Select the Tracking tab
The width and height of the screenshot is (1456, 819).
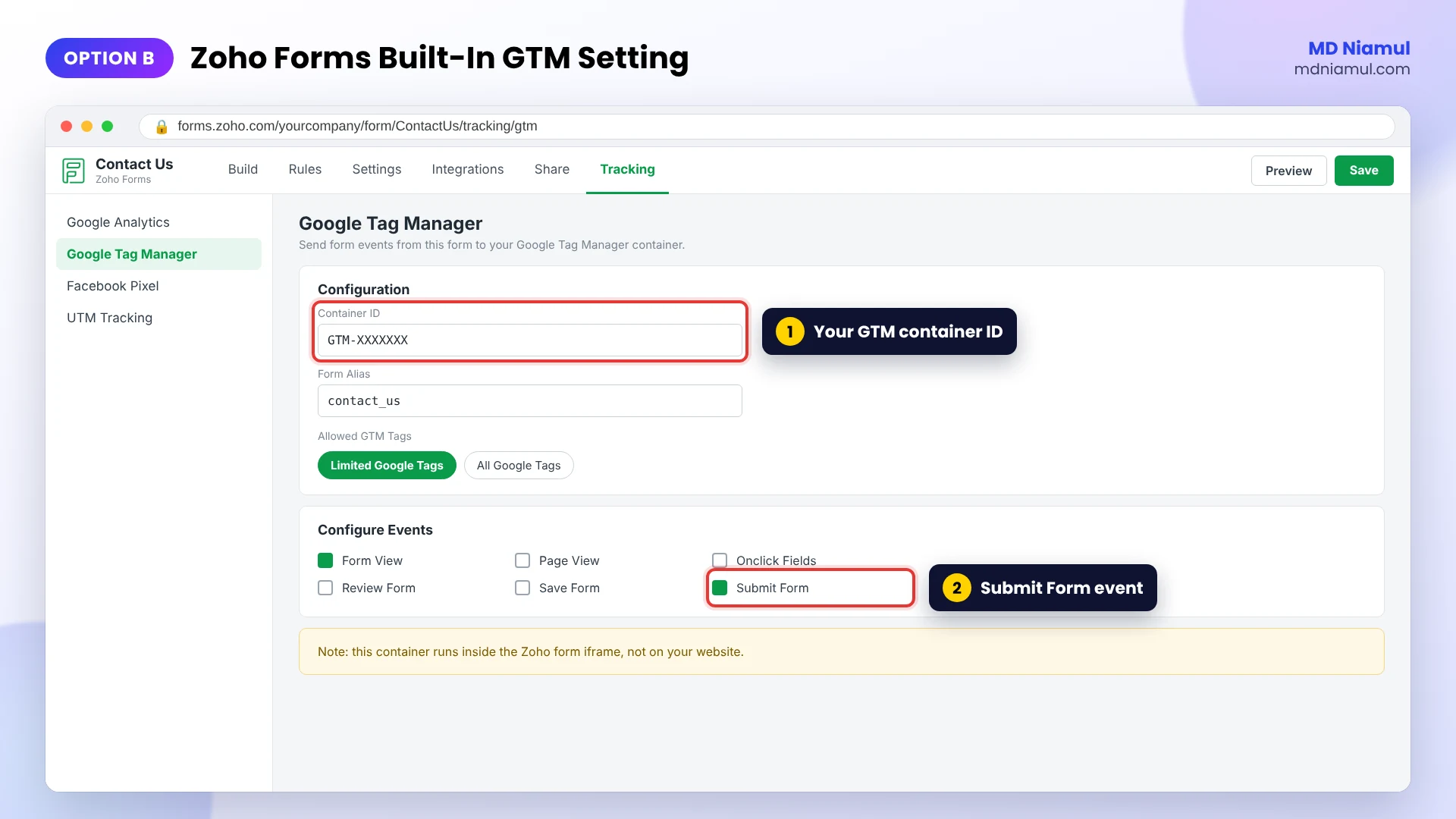point(627,169)
